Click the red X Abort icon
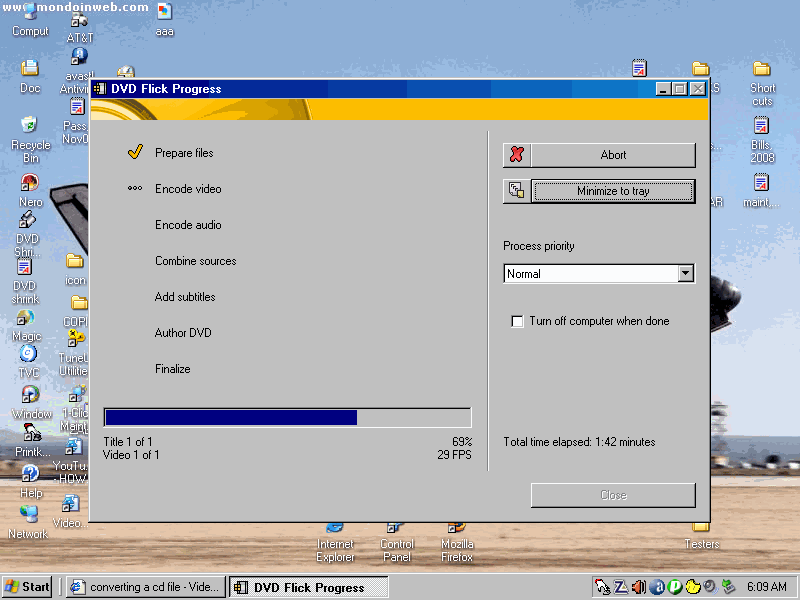The image size is (800, 600). click(x=516, y=155)
